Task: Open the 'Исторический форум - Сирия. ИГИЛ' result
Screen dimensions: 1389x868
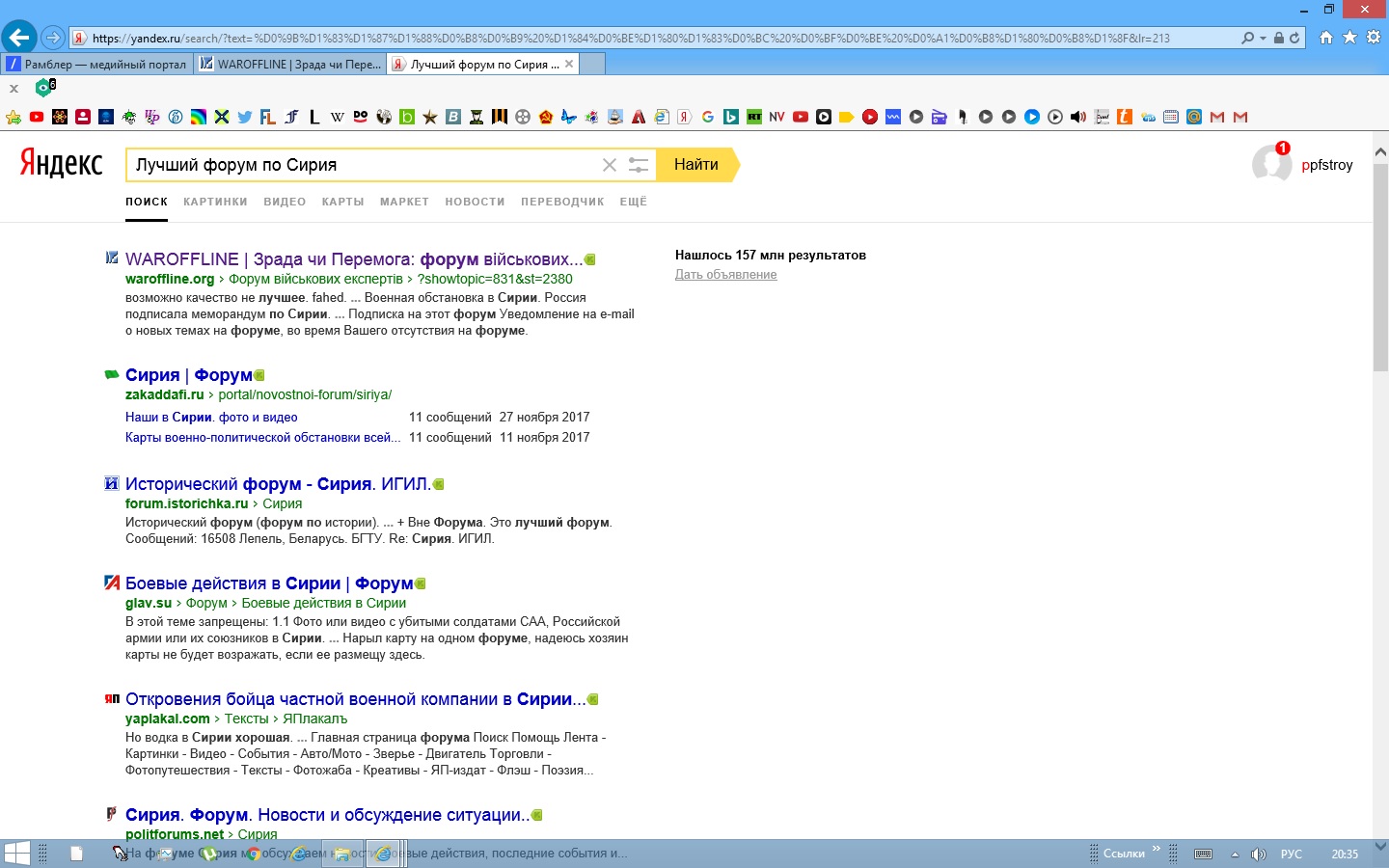Action: pyautogui.click(x=278, y=484)
